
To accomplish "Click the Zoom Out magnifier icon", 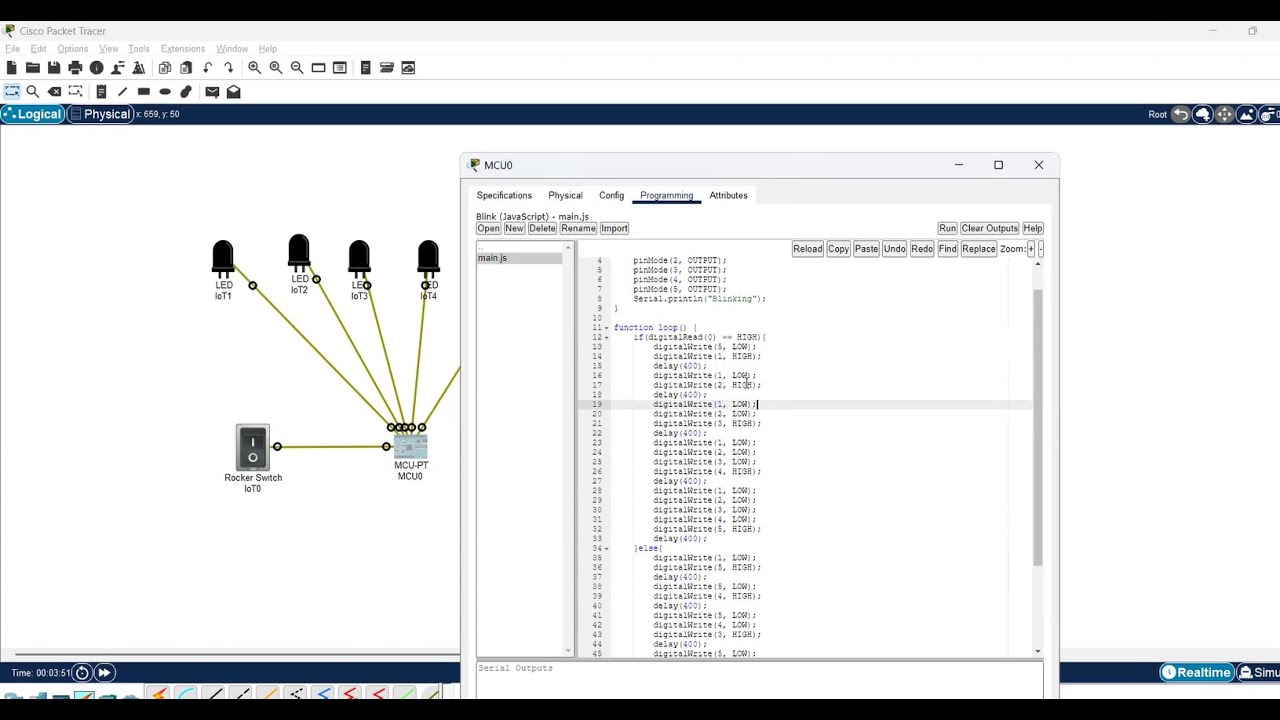I will [297, 68].
